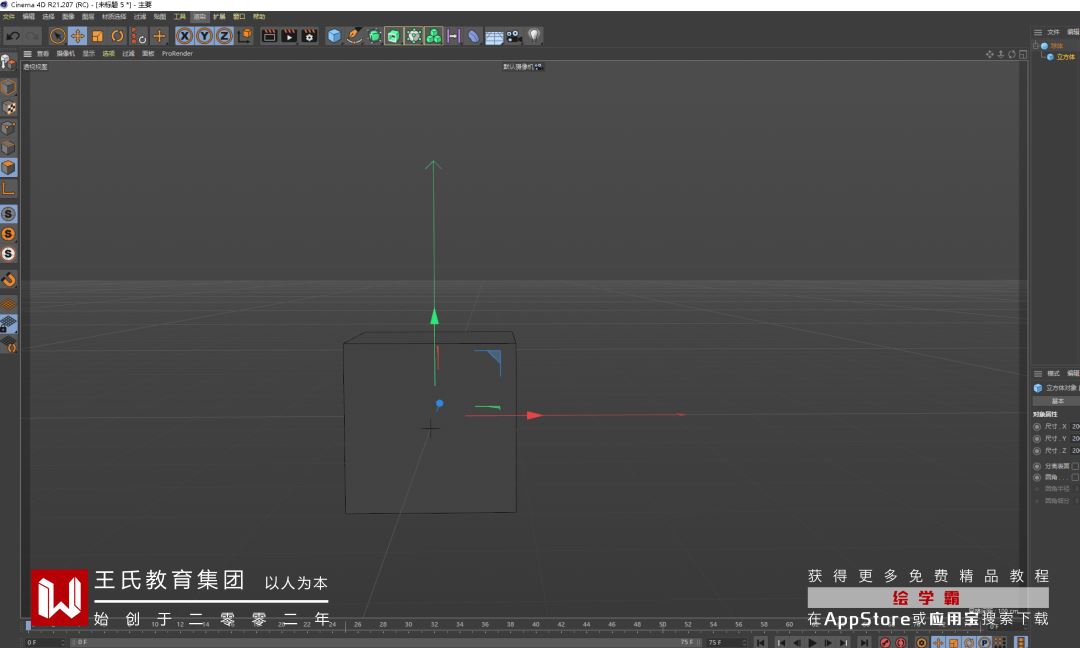Open the highlighted Render menu
Viewport: 1080px width, 648px height.
coord(199,17)
